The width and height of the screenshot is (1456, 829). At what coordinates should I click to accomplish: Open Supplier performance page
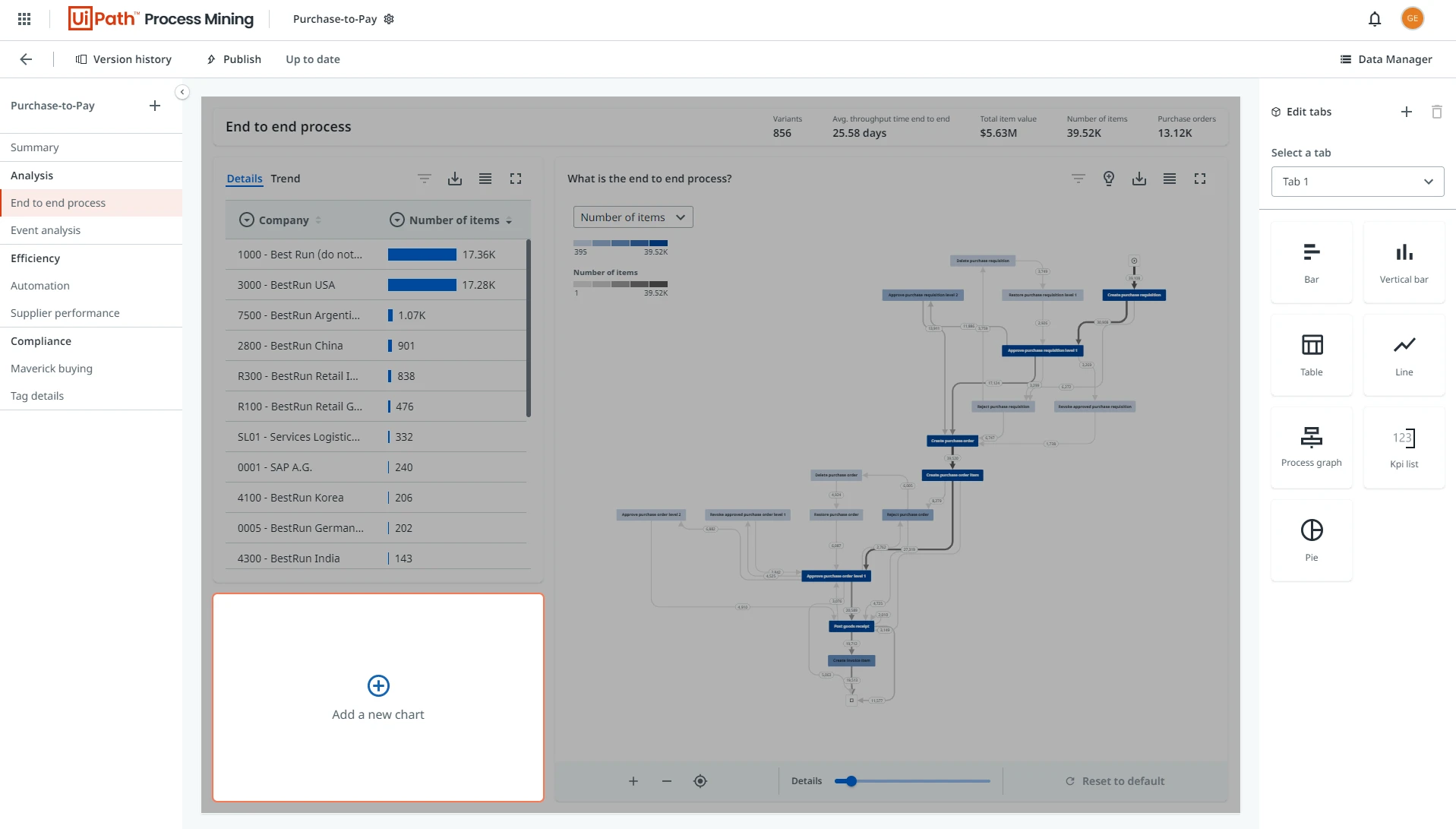(x=91, y=313)
